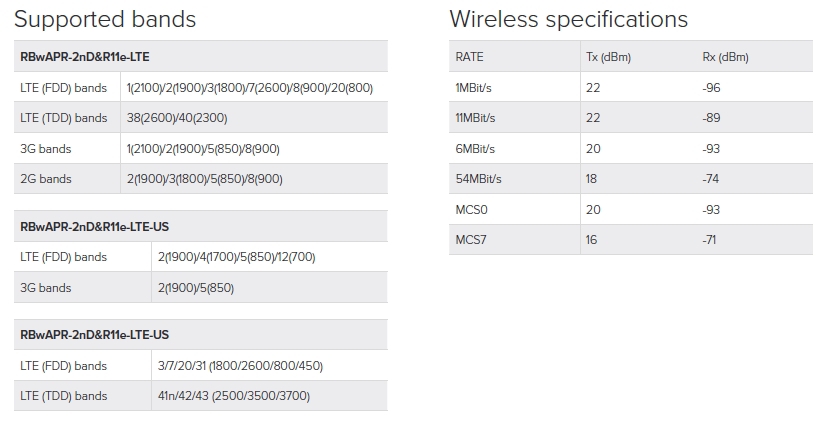Click the 2(1900)/3(1800)/5(850)/8(900) bands value
The width and height of the screenshot is (828, 421).
coord(205,179)
